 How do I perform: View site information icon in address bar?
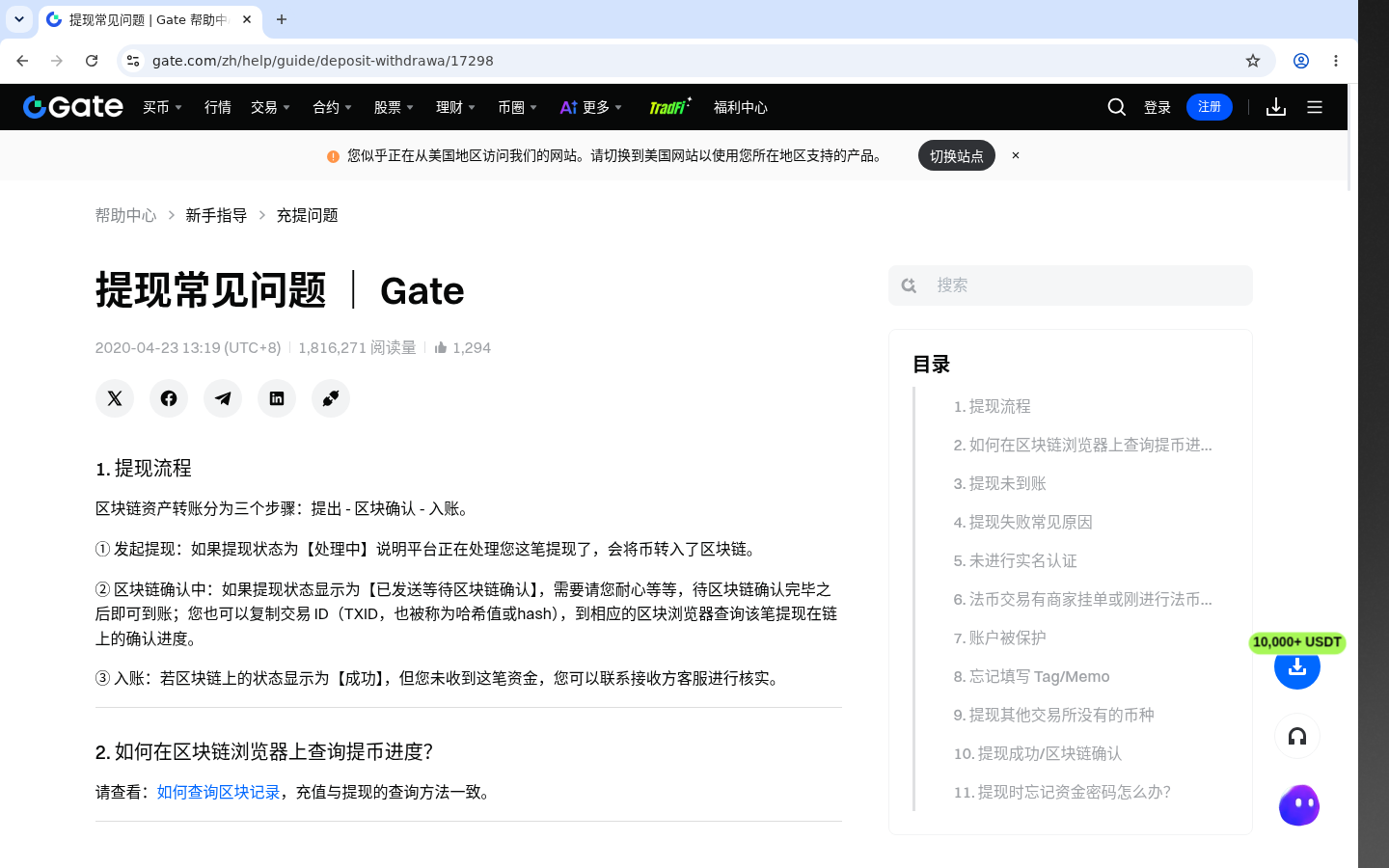click(133, 61)
